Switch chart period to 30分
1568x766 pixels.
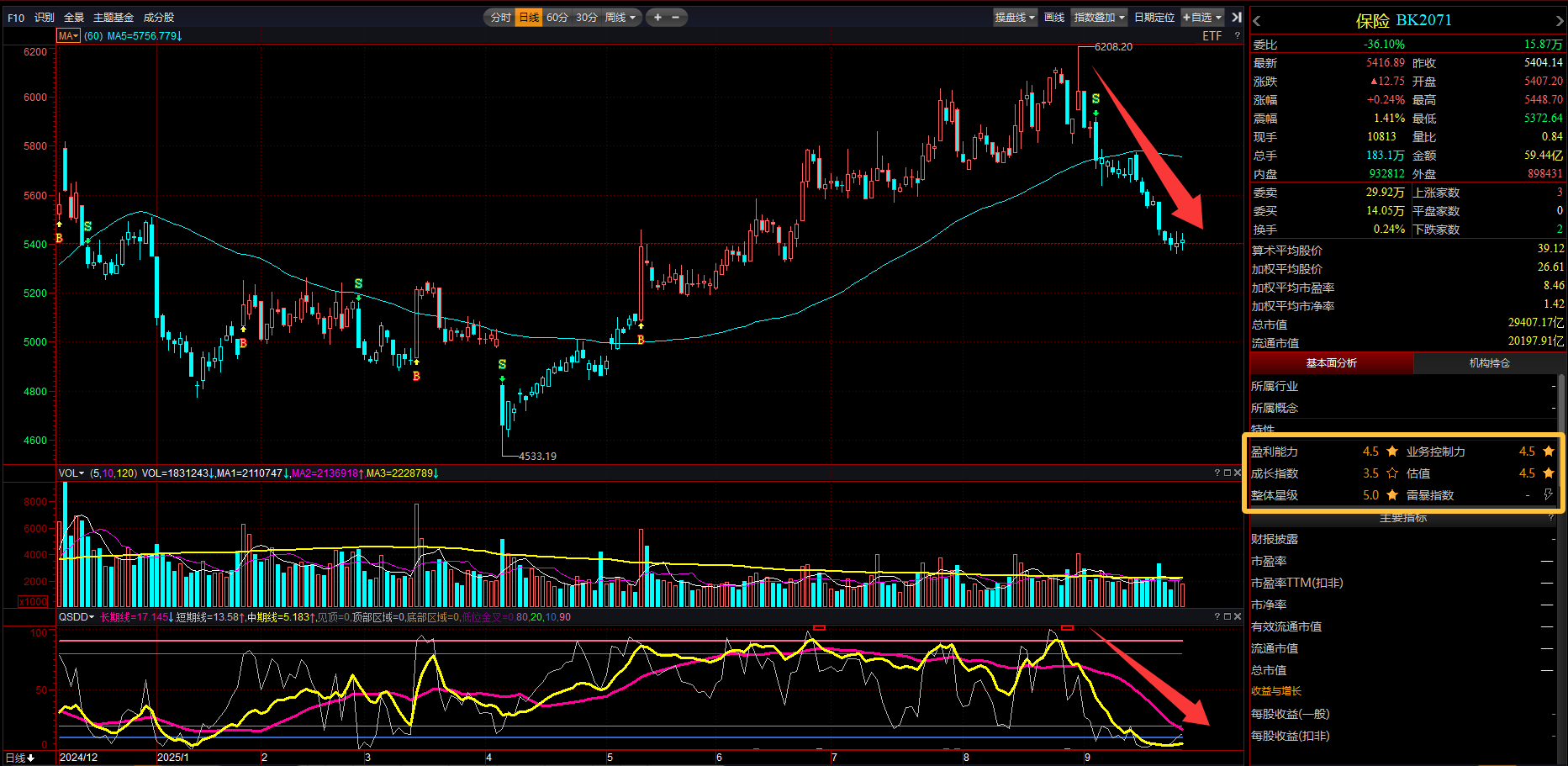(x=586, y=17)
